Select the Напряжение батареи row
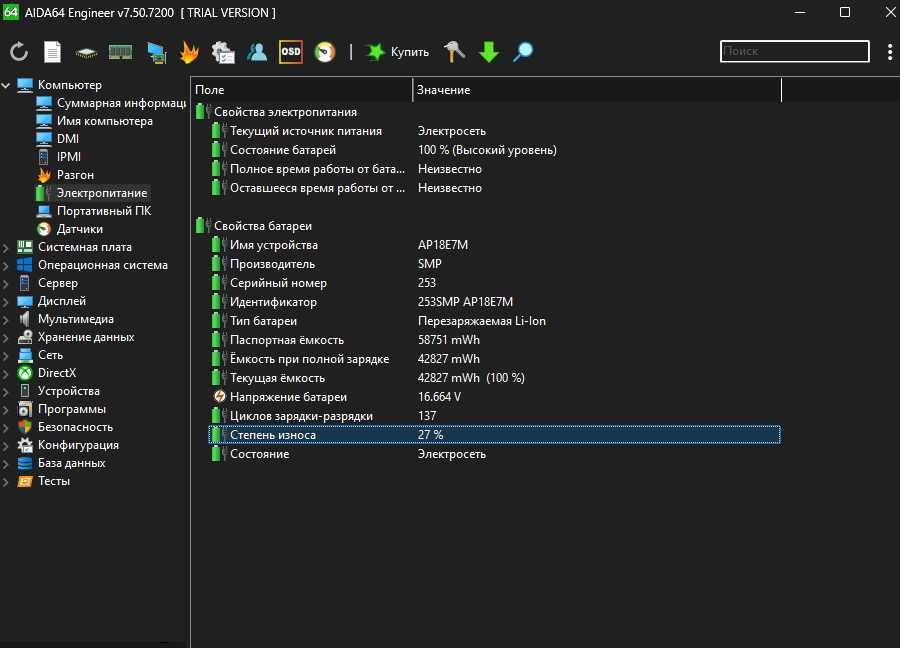Screen dimensions: 900x648 click(494, 397)
